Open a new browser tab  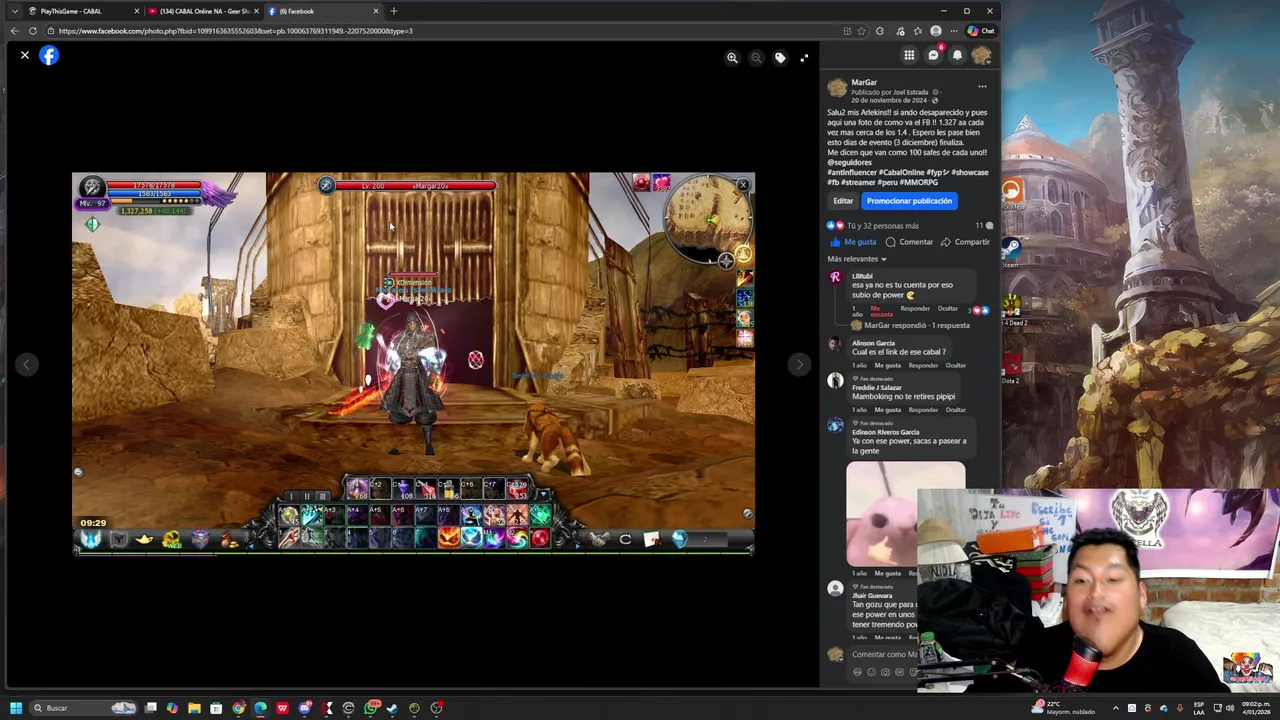(x=394, y=11)
